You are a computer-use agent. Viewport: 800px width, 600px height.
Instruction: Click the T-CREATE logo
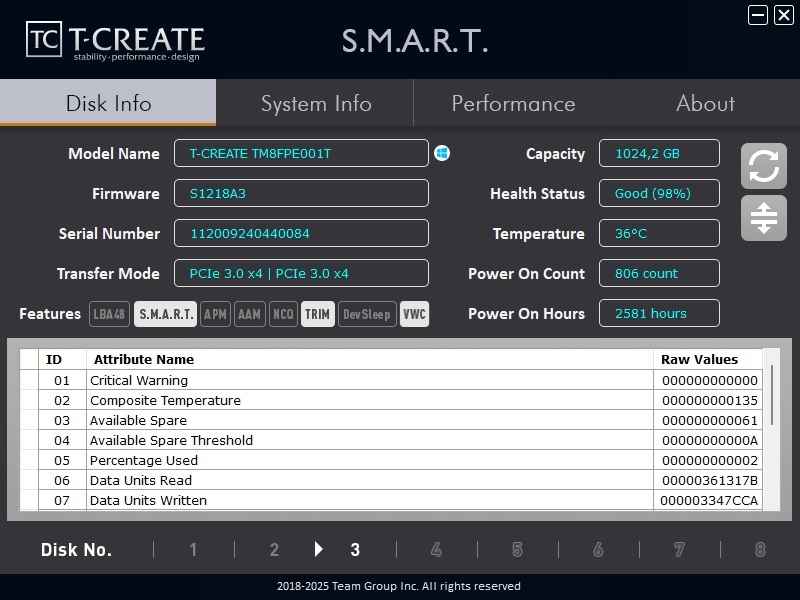click(x=115, y=40)
